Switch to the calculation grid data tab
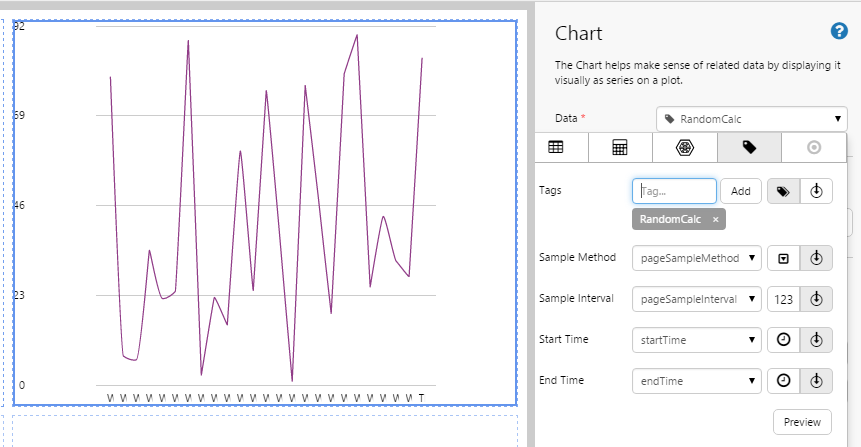This screenshot has height=447, width=861. click(x=620, y=147)
